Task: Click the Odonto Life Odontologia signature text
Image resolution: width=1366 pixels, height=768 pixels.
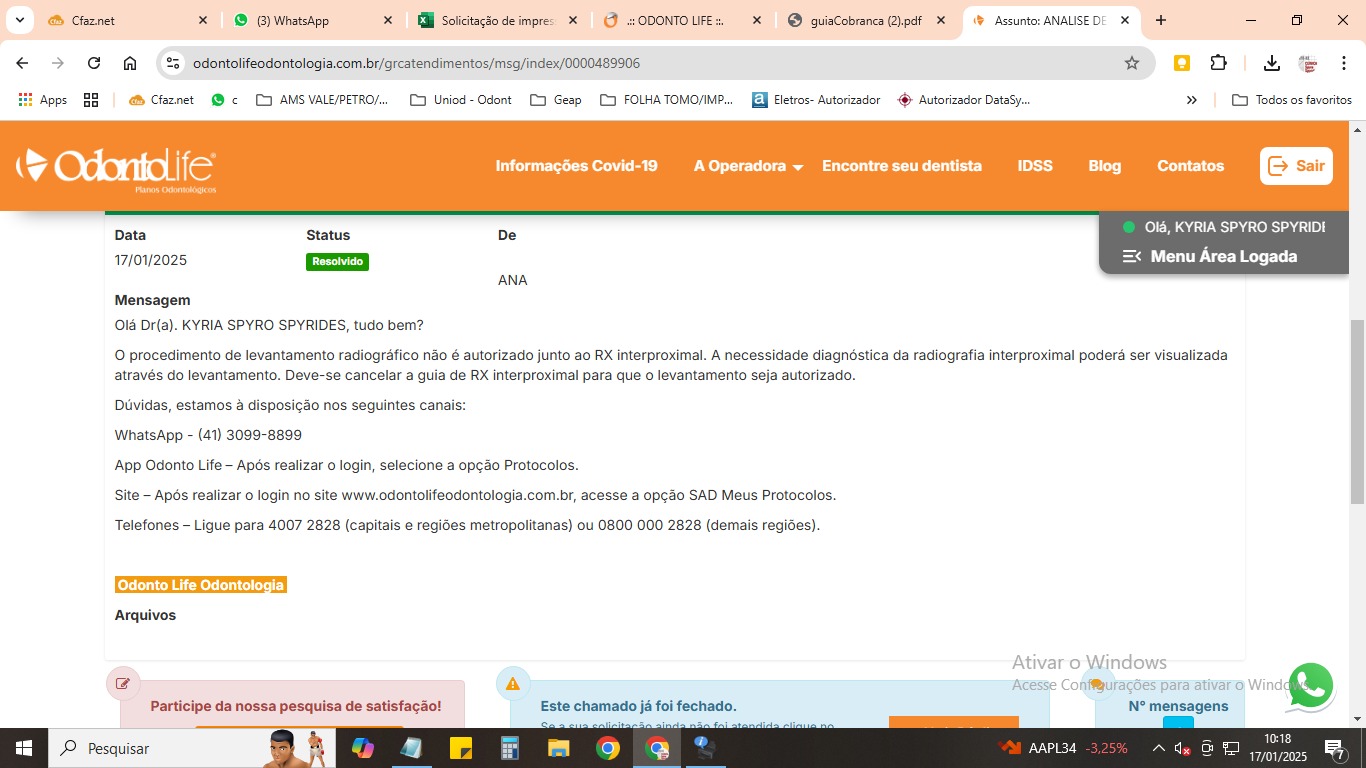Action: click(201, 585)
